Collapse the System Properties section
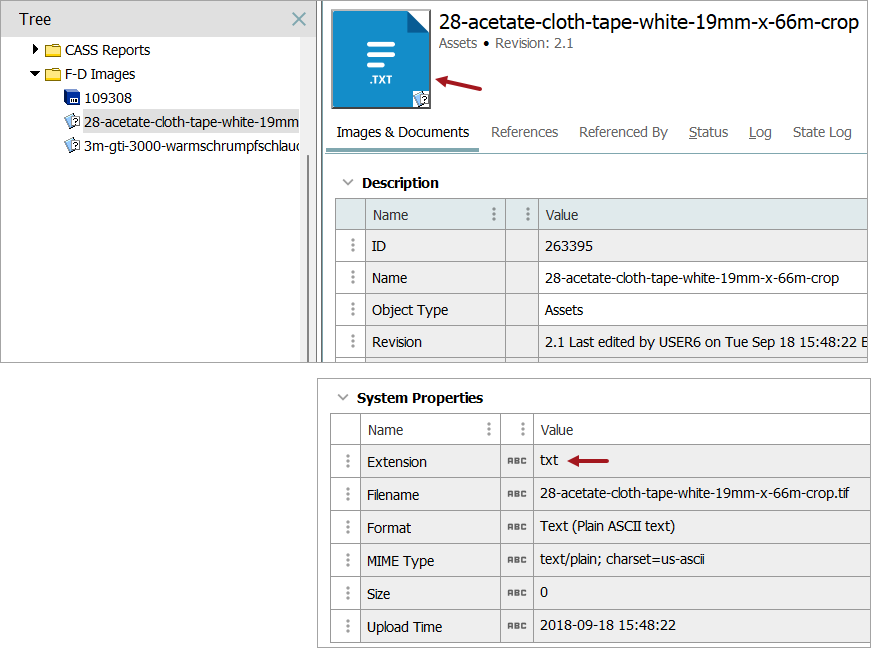Viewport: 871px width, 648px height. tap(342, 398)
